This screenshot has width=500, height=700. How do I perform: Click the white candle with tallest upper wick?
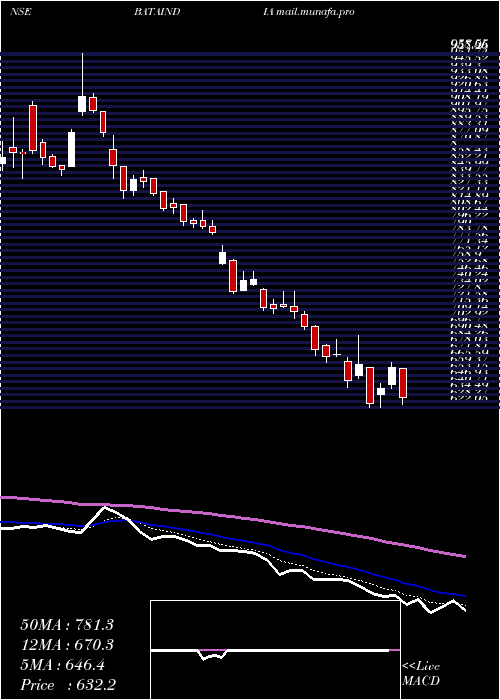82,104
